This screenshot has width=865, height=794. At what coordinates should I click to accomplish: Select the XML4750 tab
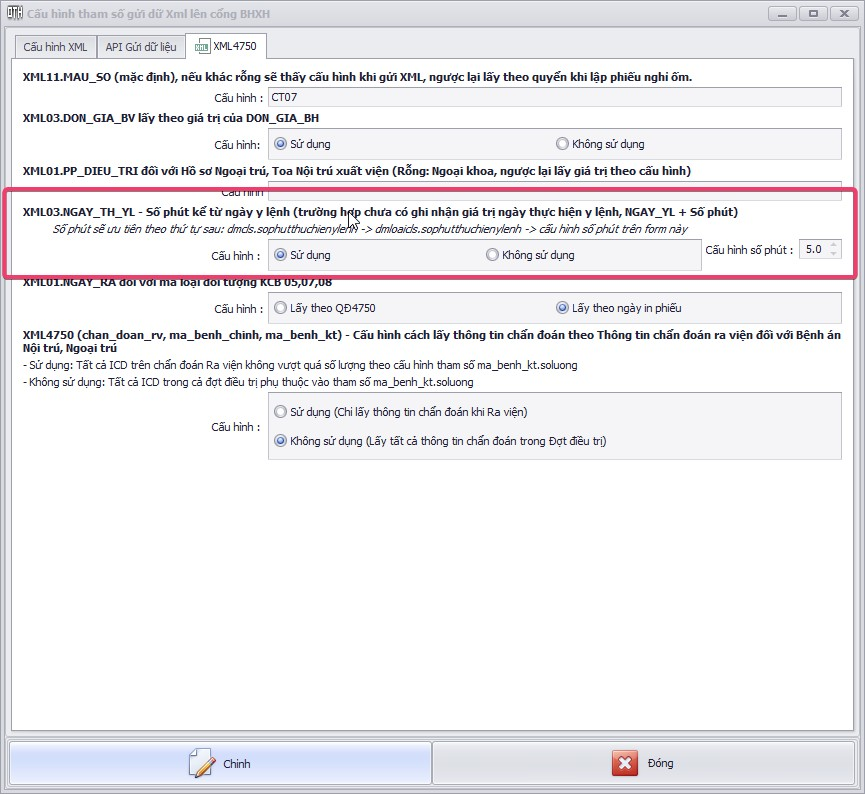(x=226, y=46)
